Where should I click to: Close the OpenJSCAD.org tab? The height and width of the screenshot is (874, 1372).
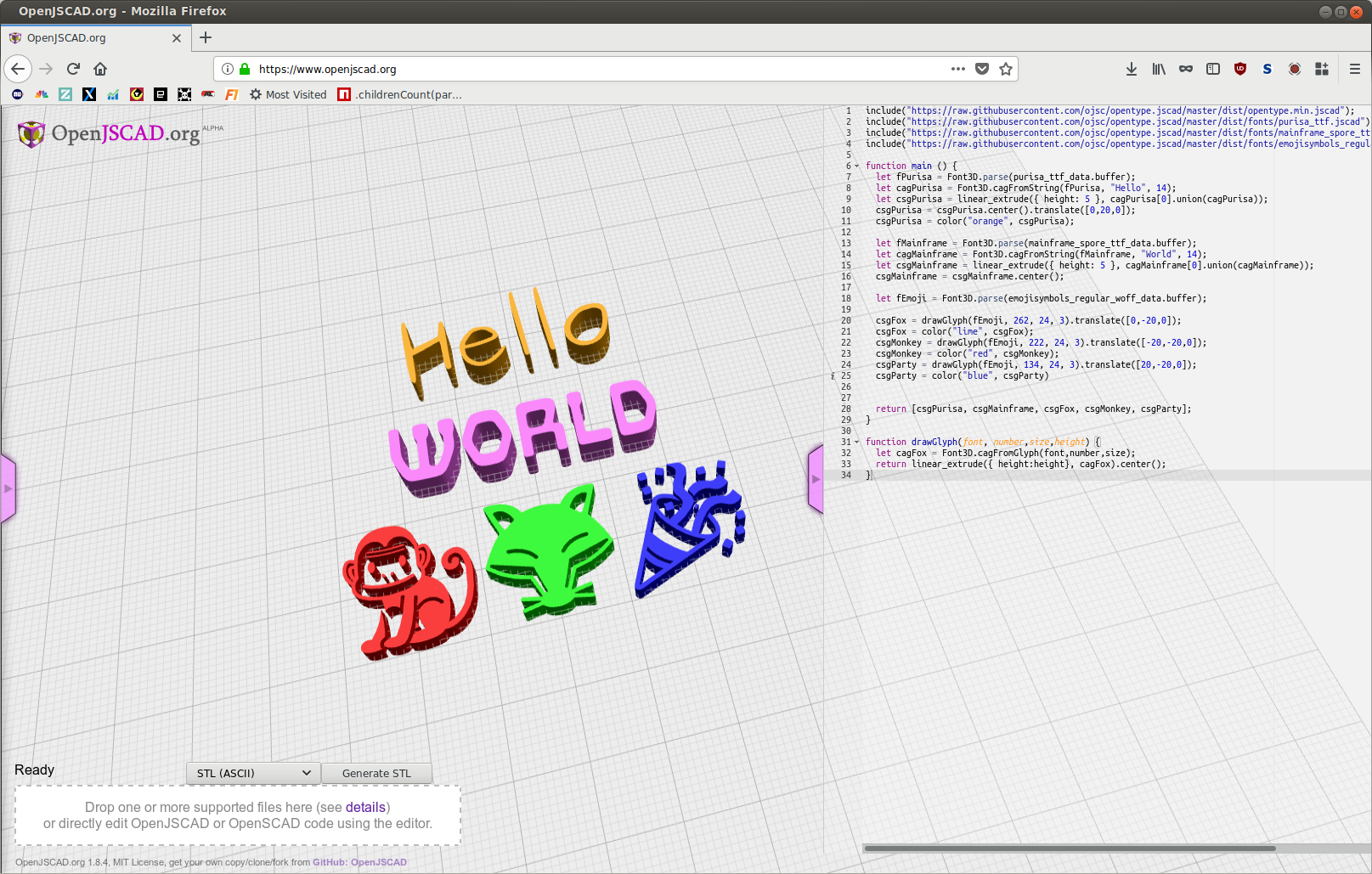coord(177,38)
